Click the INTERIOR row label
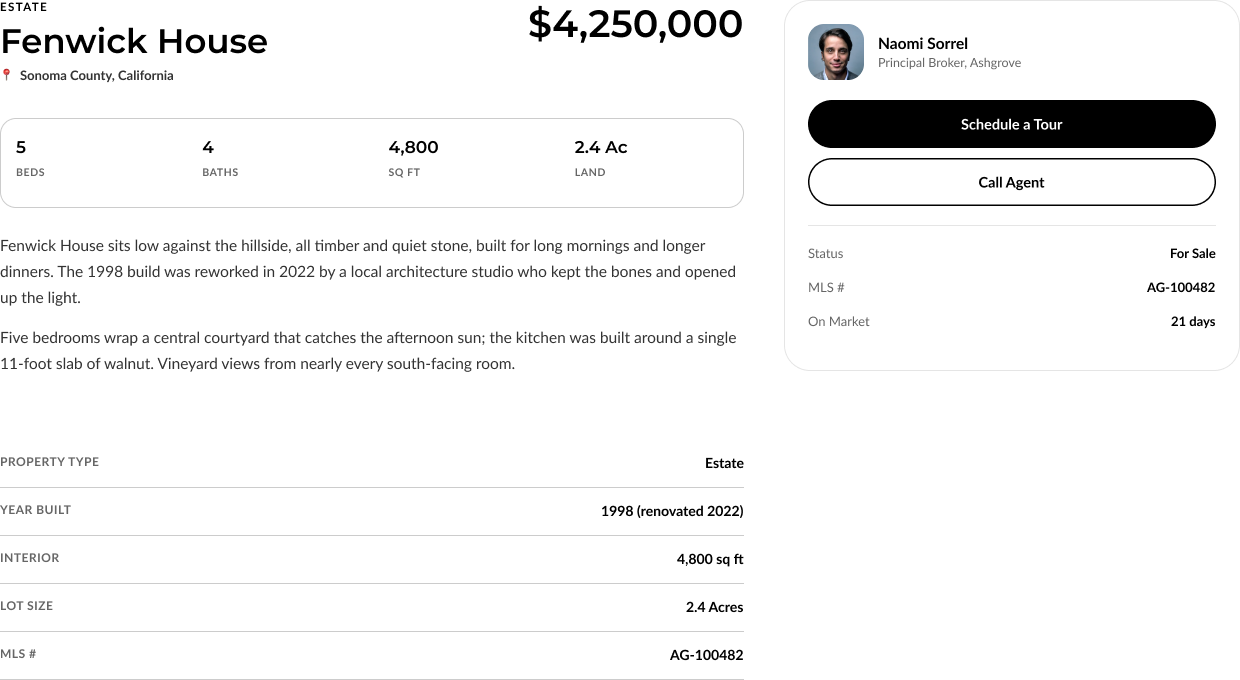The width and height of the screenshot is (1240, 680). (29, 557)
